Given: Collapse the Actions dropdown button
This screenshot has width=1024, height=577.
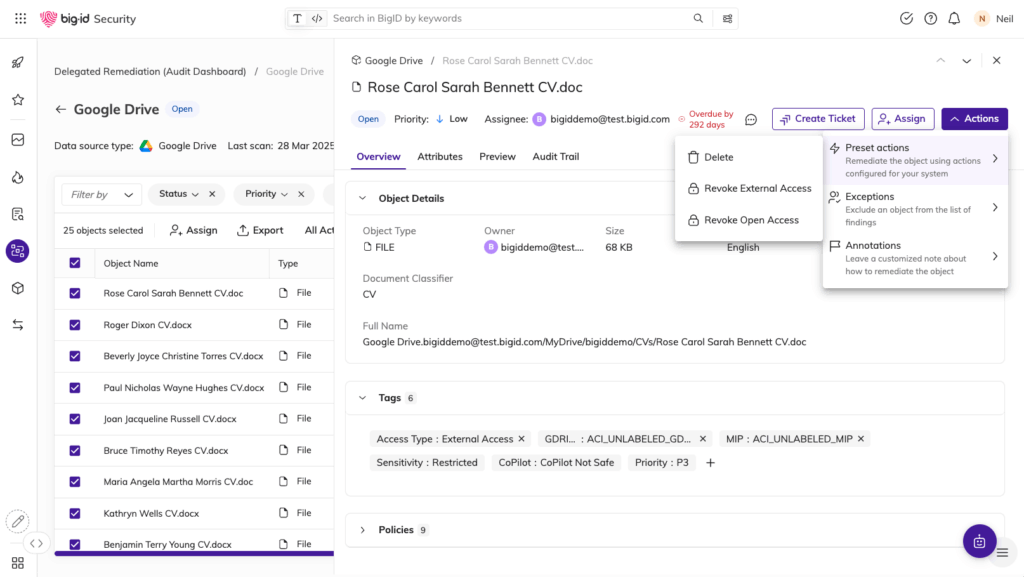Looking at the screenshot, I should tap(974, 119).
